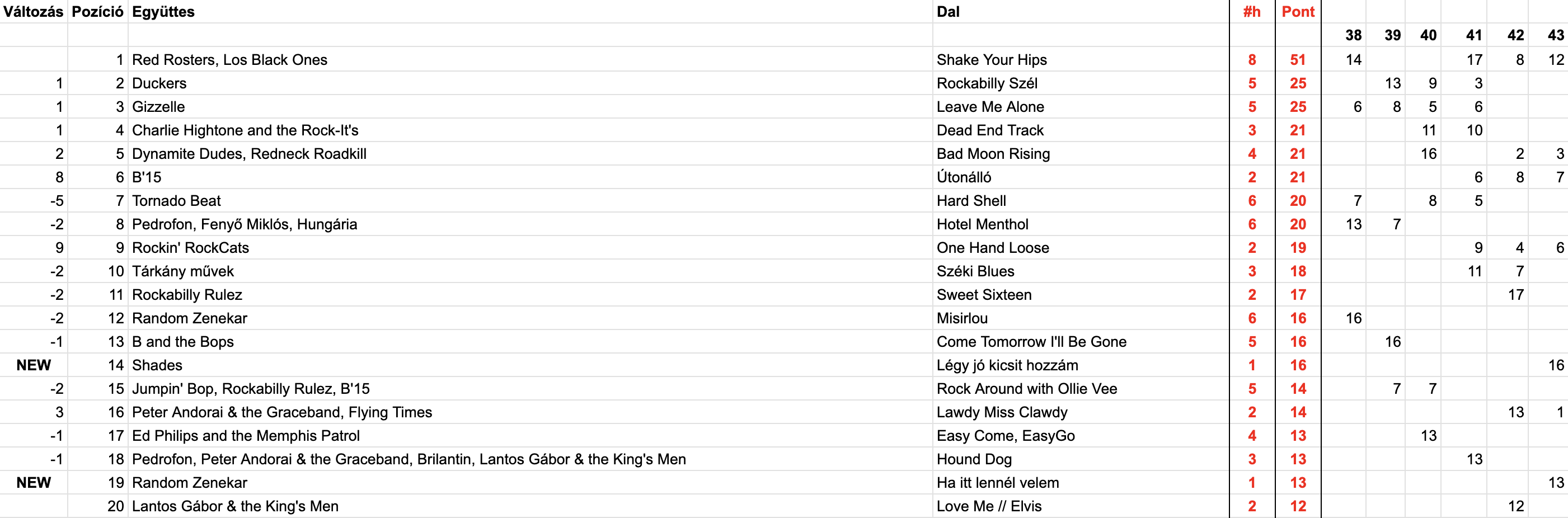Click the red Pont column header
1568x518 pixels.
click(x=1298, y=12)
